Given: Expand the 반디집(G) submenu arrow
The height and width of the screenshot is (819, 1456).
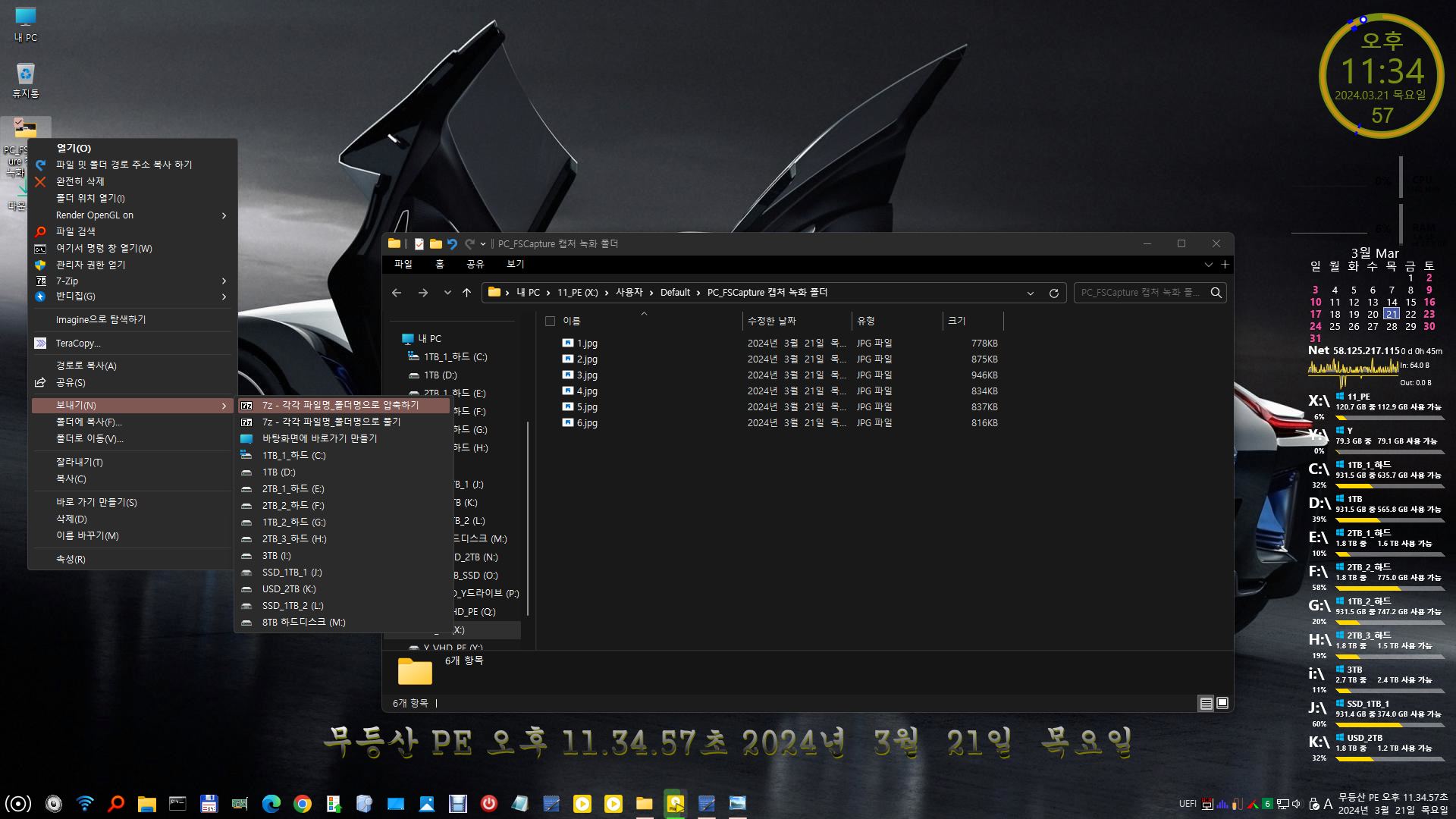Looking at the screenshot, I should click(x=224, y=297).
